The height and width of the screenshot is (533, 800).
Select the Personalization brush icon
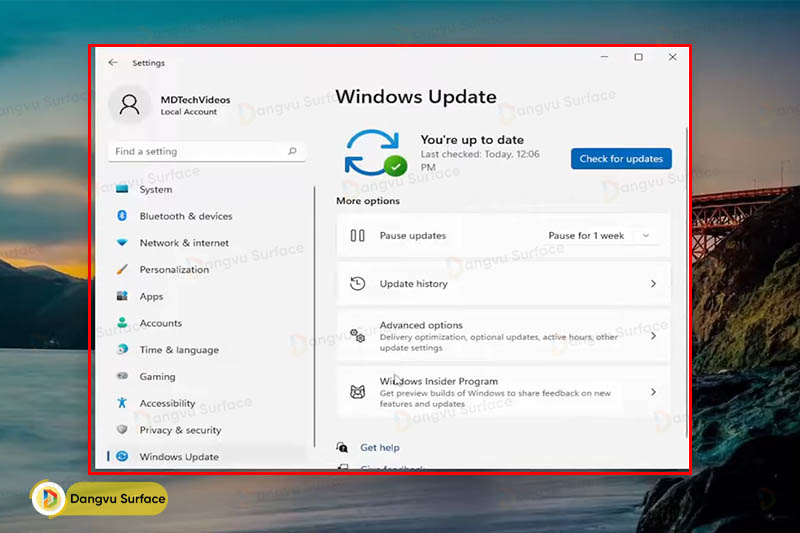(x=122, y=269)
